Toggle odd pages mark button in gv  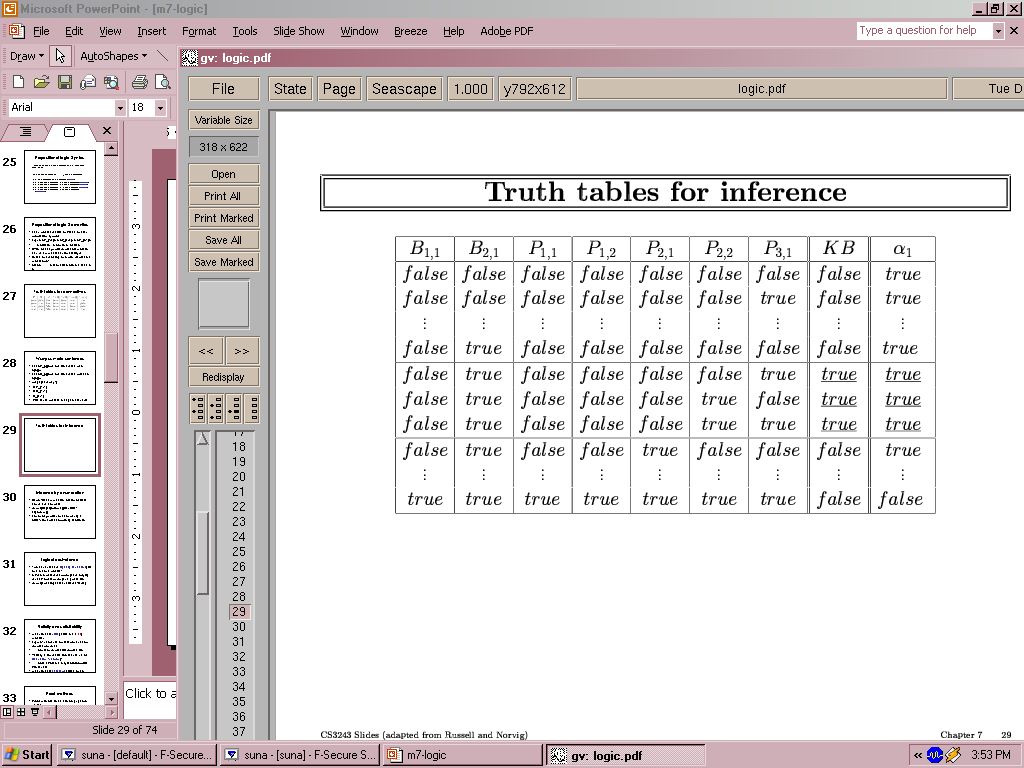pyautogui.click(x=198, y=408)
